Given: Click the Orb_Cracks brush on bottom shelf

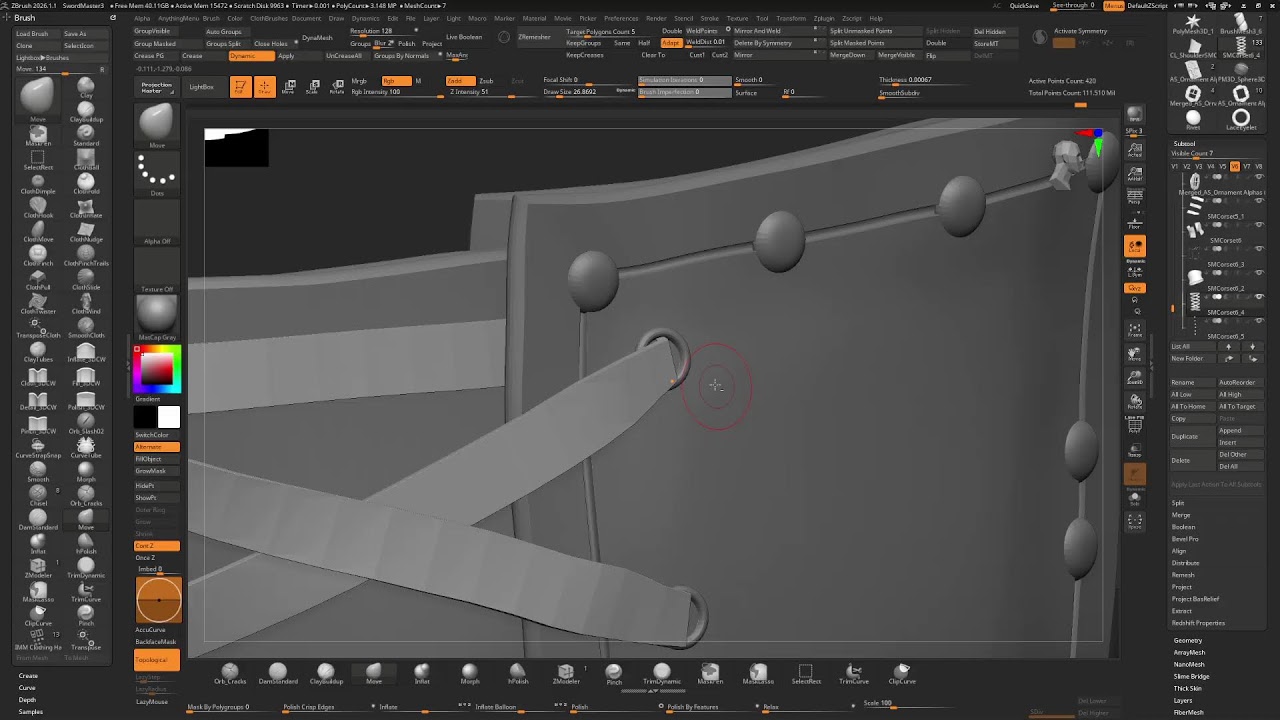Looking at the screenshot, I should coord(230,673).
